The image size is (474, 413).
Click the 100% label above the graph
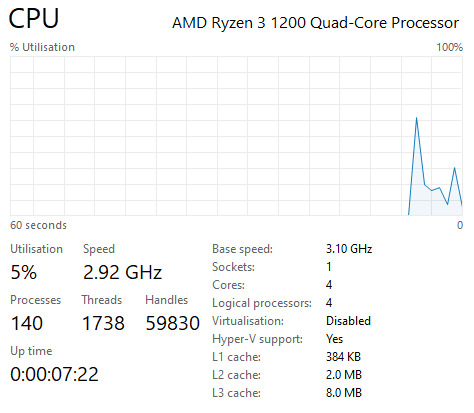coord(450,47)
